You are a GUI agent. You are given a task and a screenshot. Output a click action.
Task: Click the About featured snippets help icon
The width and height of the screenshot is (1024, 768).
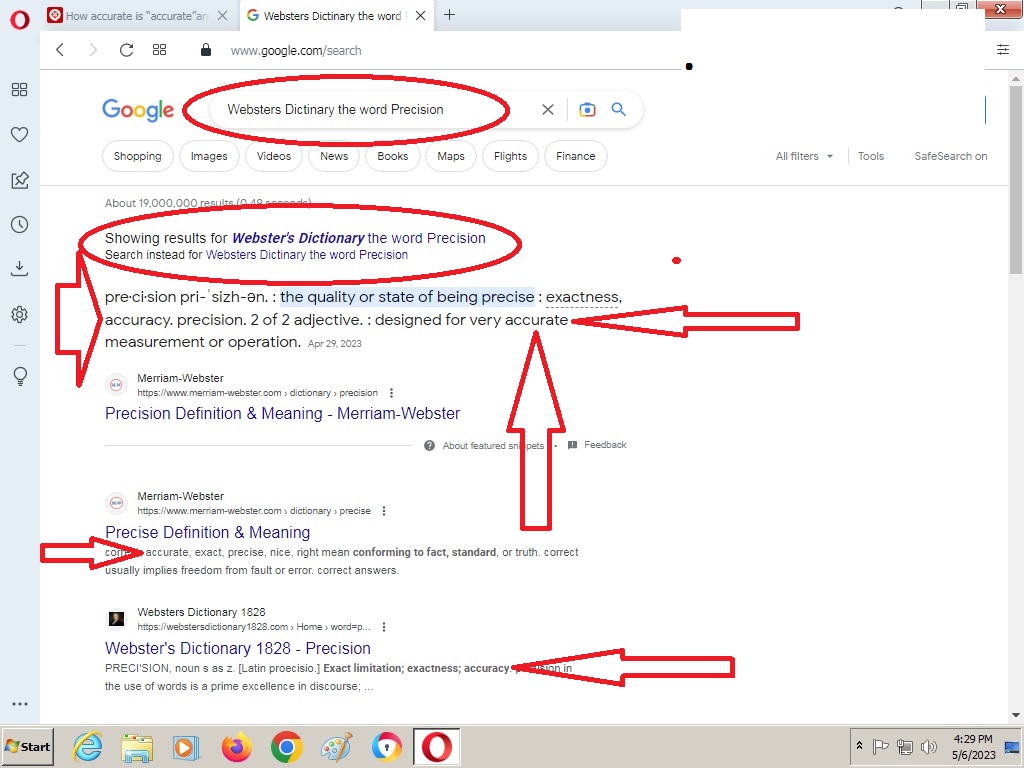point(429,445)
